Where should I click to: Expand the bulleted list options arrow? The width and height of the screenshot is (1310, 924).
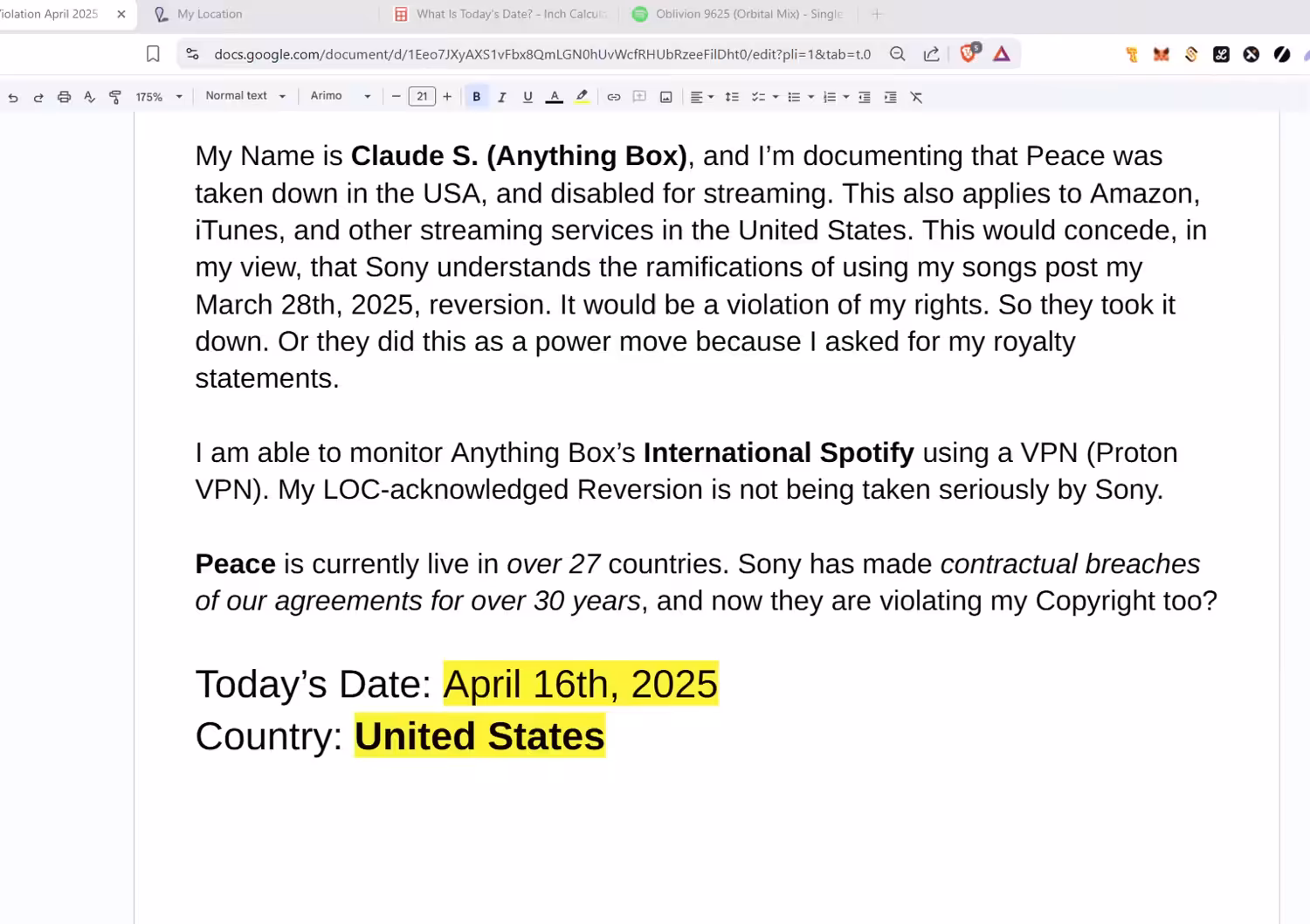[811, 97]
